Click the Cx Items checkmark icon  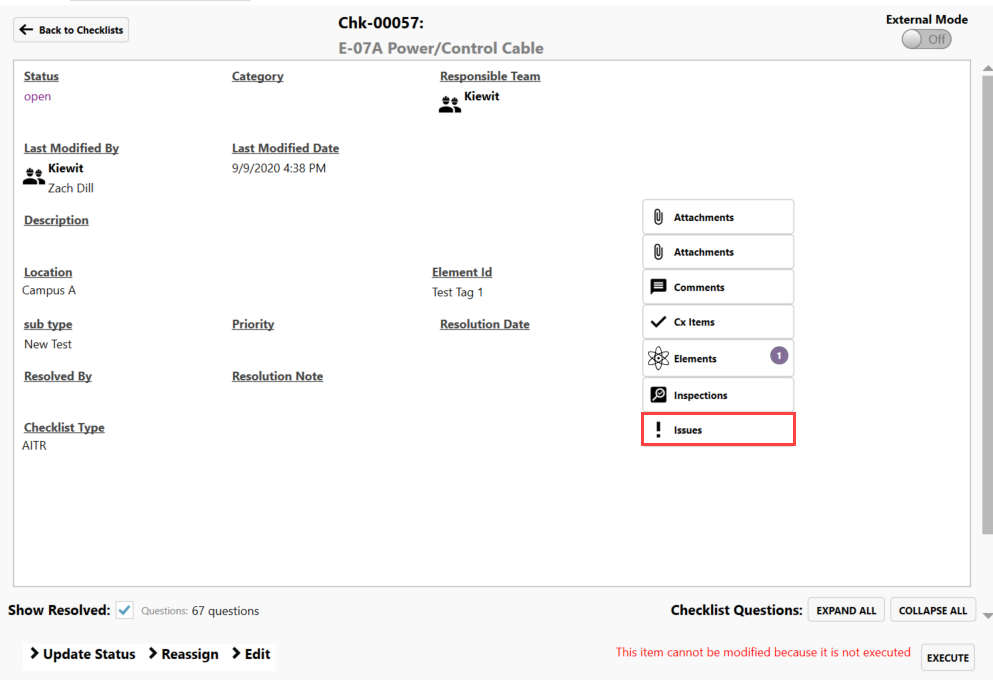tap(658, 322)
